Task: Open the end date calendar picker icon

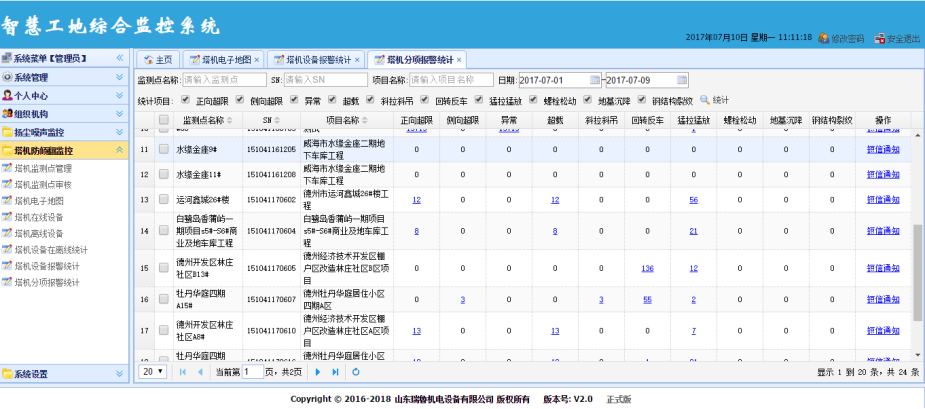Action: point(682,80)
